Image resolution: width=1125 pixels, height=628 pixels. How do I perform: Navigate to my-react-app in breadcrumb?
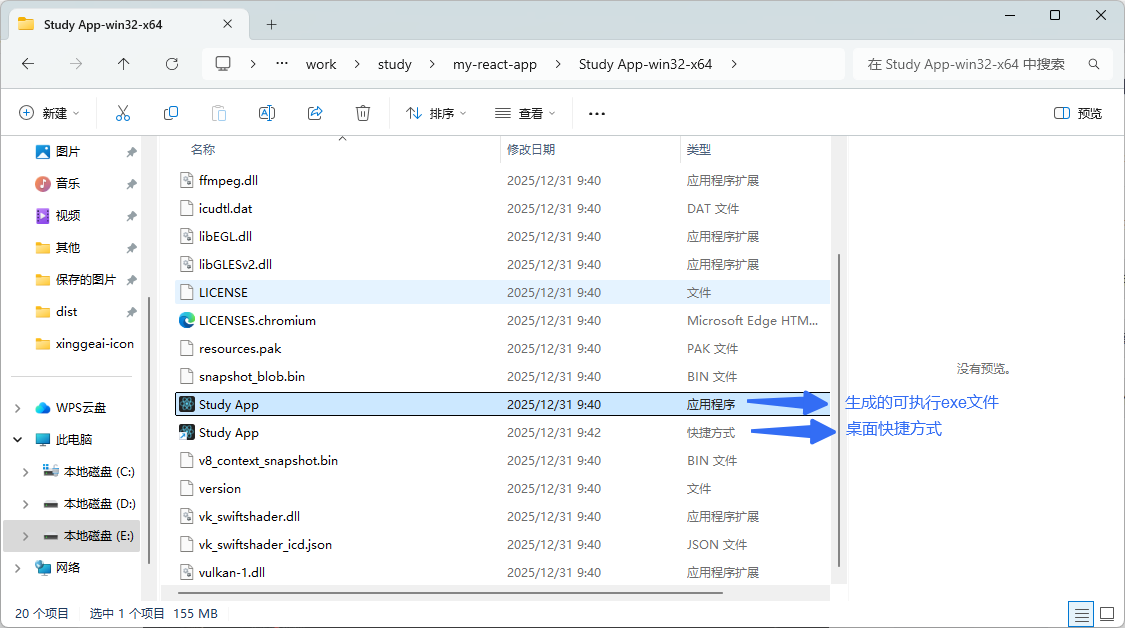coord(494,64)
